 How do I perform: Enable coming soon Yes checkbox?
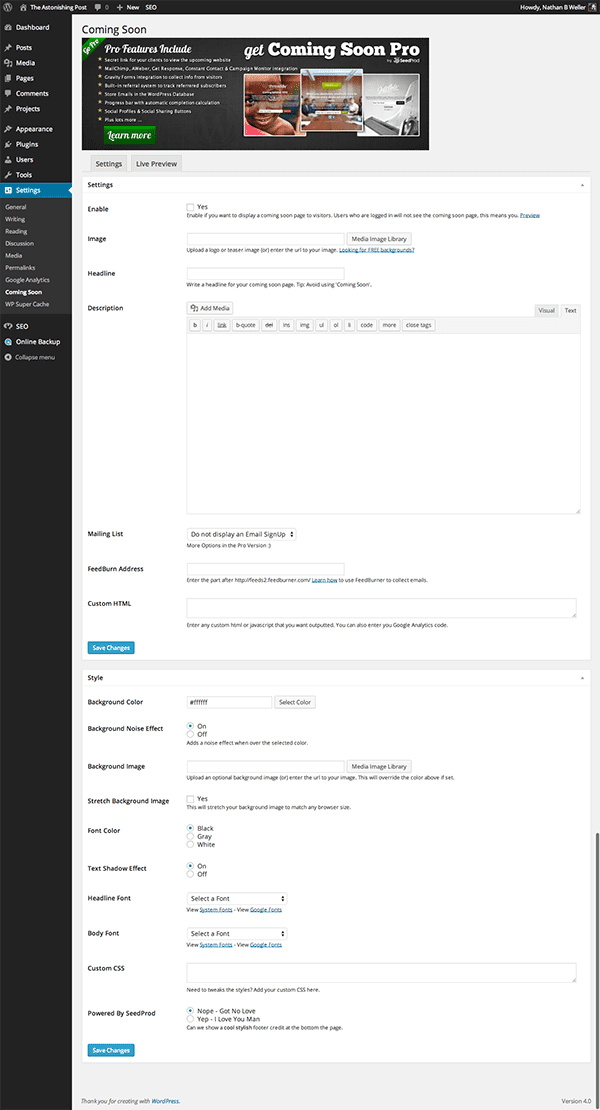tap(190, 207)
